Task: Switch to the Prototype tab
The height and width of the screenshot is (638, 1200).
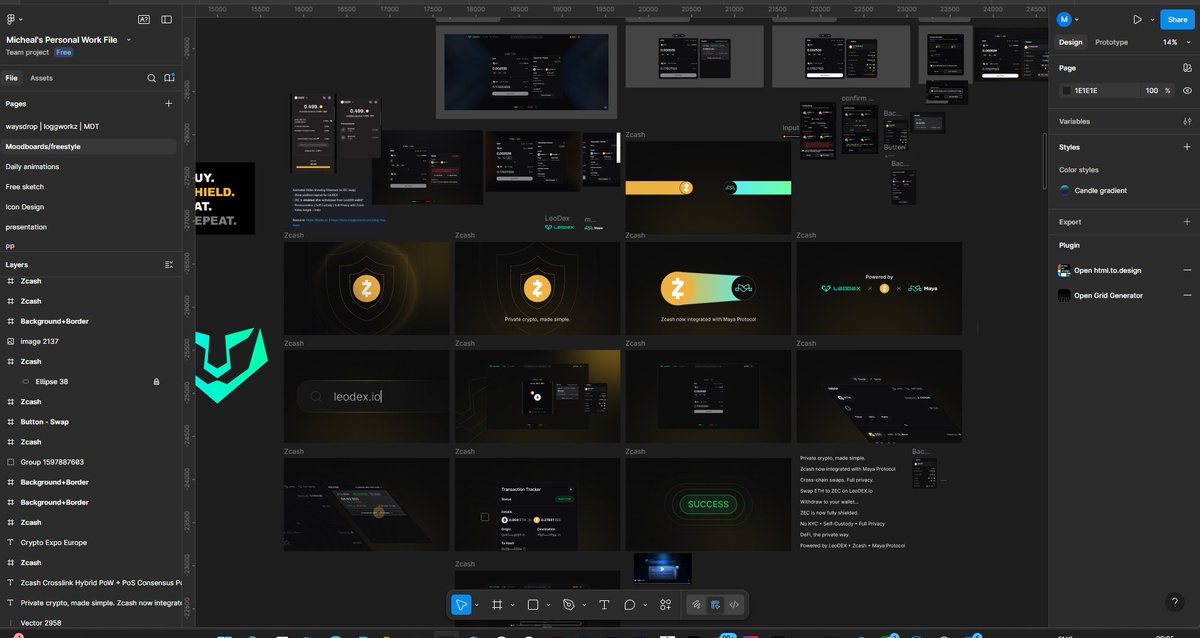Action: coord(1111,42)
